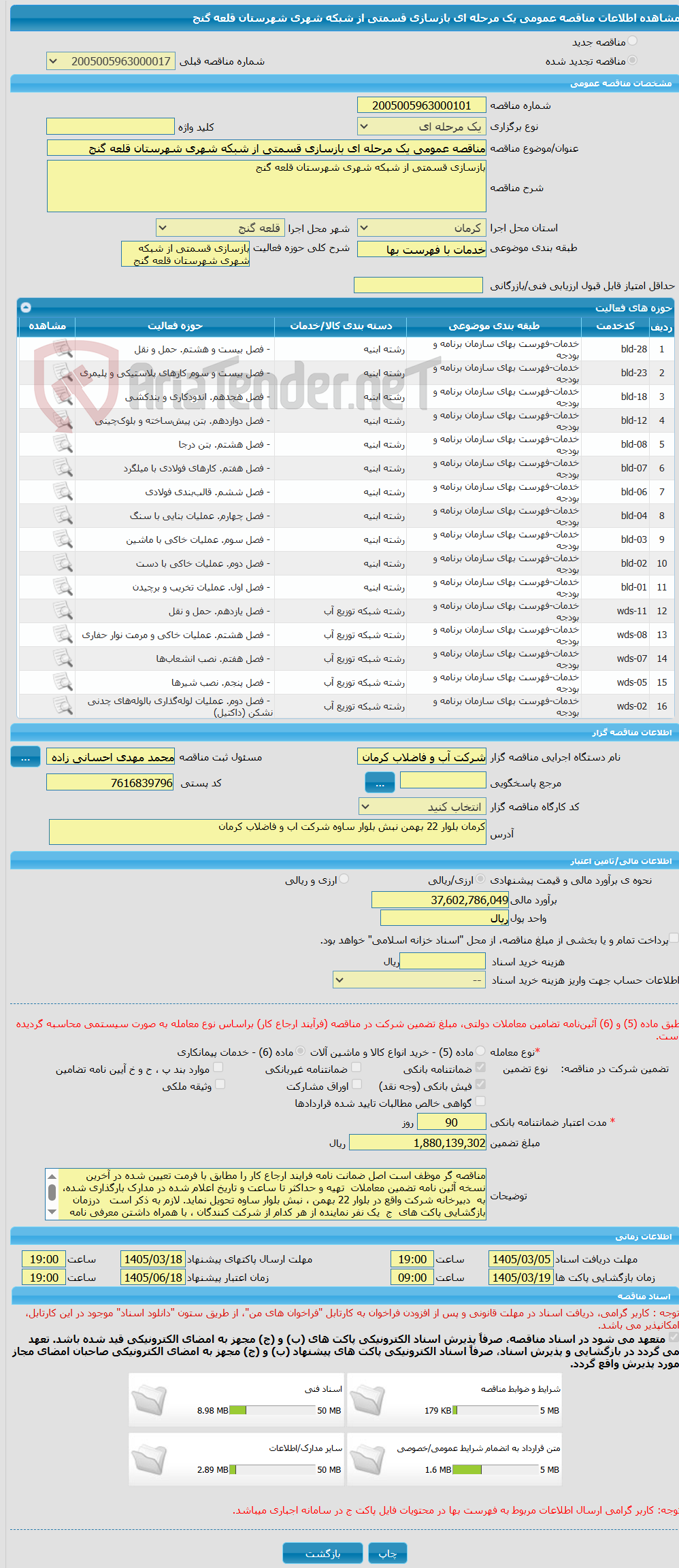679x1568 pixels.
Task: Click the browse button next to مرجع پاسخگویی
Action: pos(380,784)
